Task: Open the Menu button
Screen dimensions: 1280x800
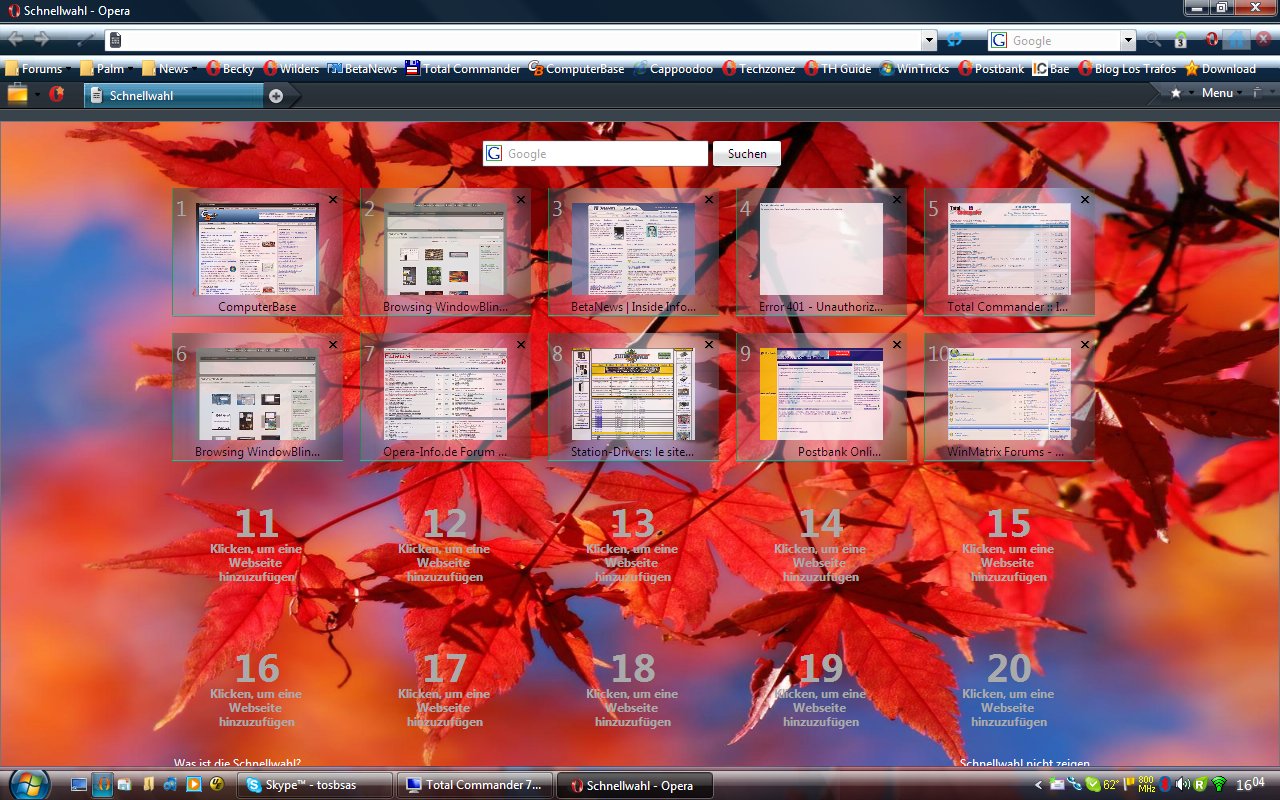Action: (1217, 93)
